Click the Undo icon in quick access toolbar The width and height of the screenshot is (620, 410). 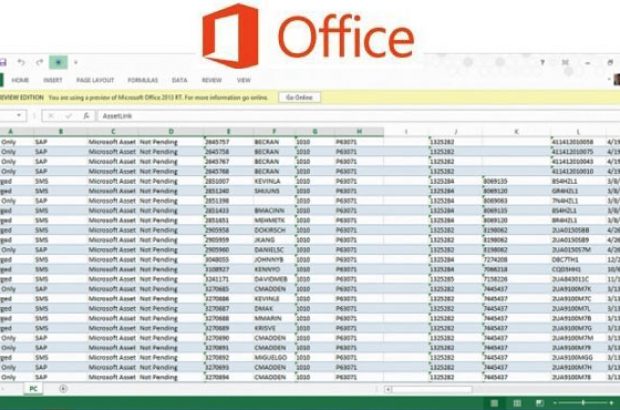(21, 62)
